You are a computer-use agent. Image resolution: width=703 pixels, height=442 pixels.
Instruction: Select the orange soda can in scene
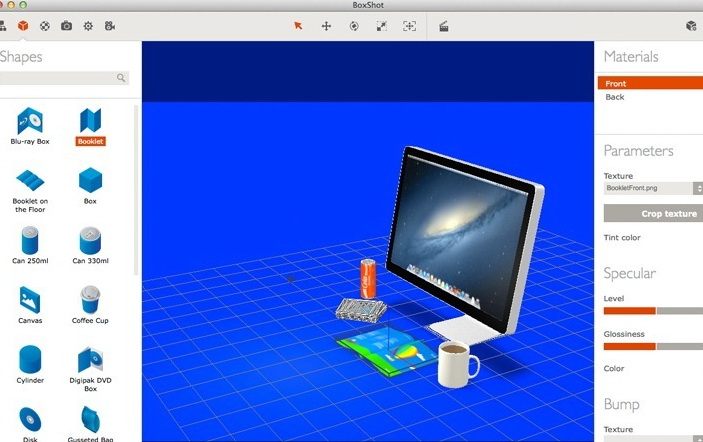[368, 278]
